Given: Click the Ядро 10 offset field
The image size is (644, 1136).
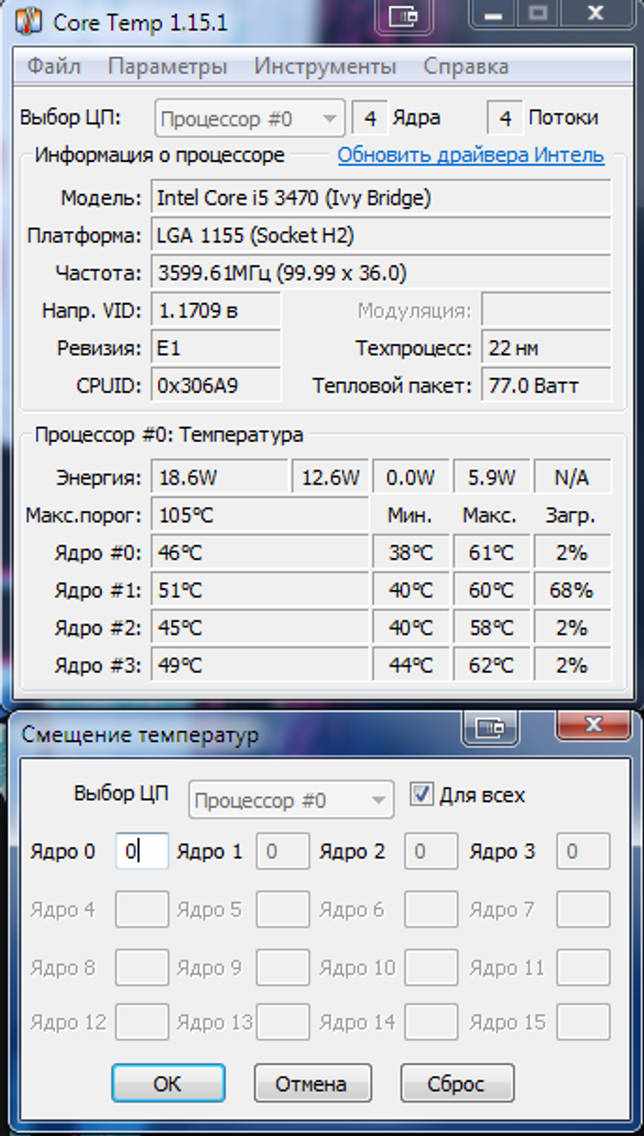Looking at the screenshot, I should click(x=431, y=967).
